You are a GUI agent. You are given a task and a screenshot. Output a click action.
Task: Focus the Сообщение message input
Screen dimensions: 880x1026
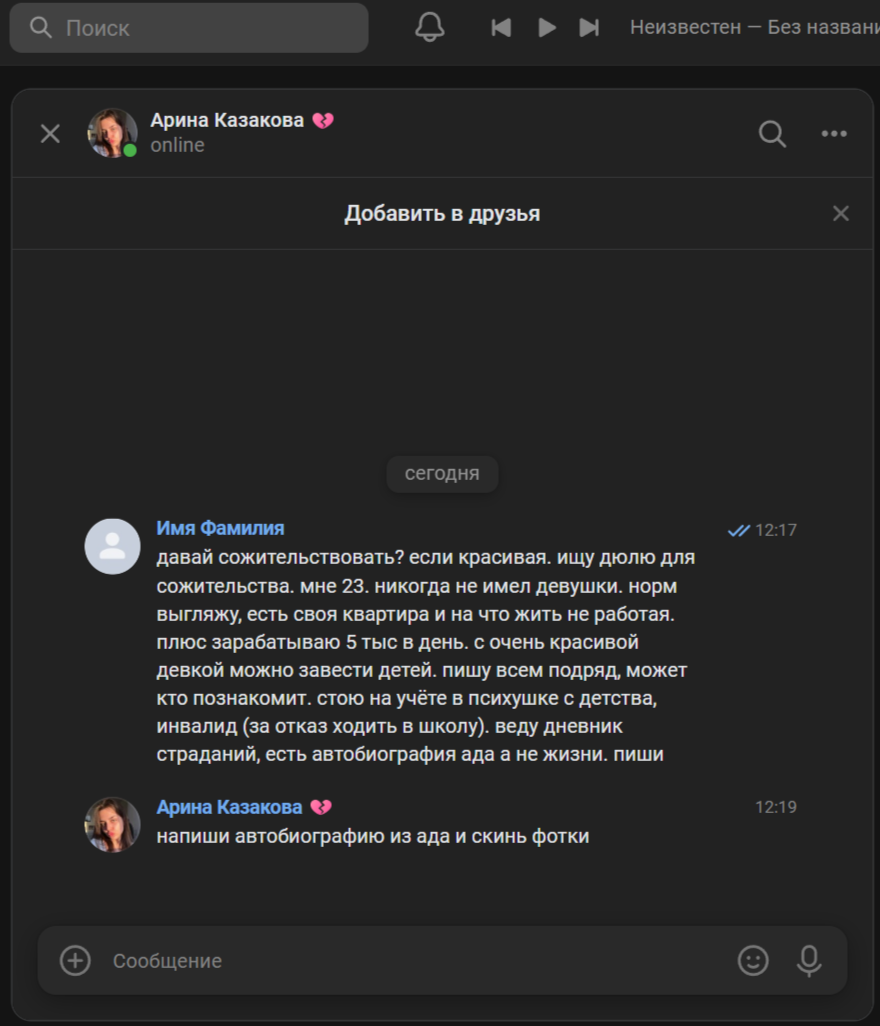410,961
